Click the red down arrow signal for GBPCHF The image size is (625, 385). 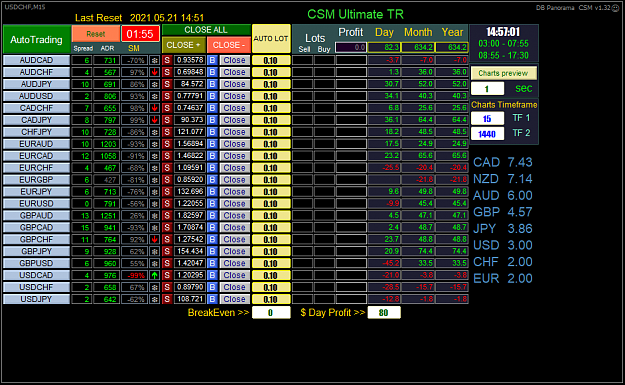(x=155, y=240)
